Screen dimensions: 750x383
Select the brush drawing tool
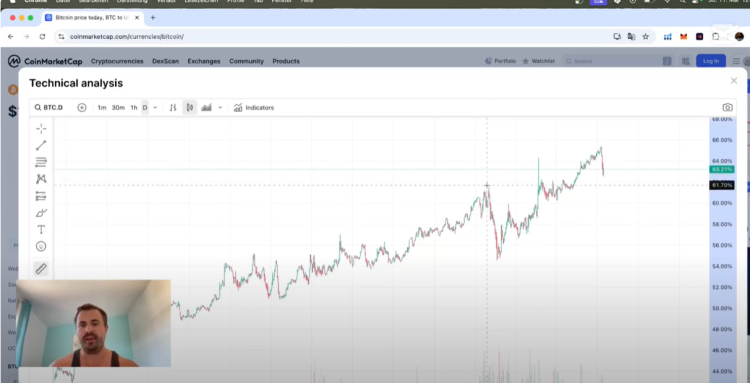(x=41, y=213)
